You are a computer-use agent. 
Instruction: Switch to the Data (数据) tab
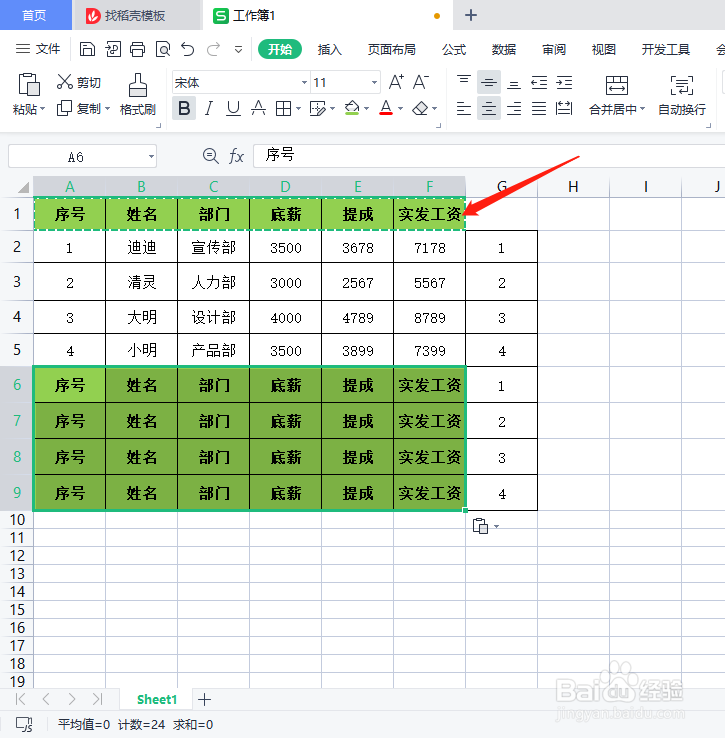(x=504, y=49)
